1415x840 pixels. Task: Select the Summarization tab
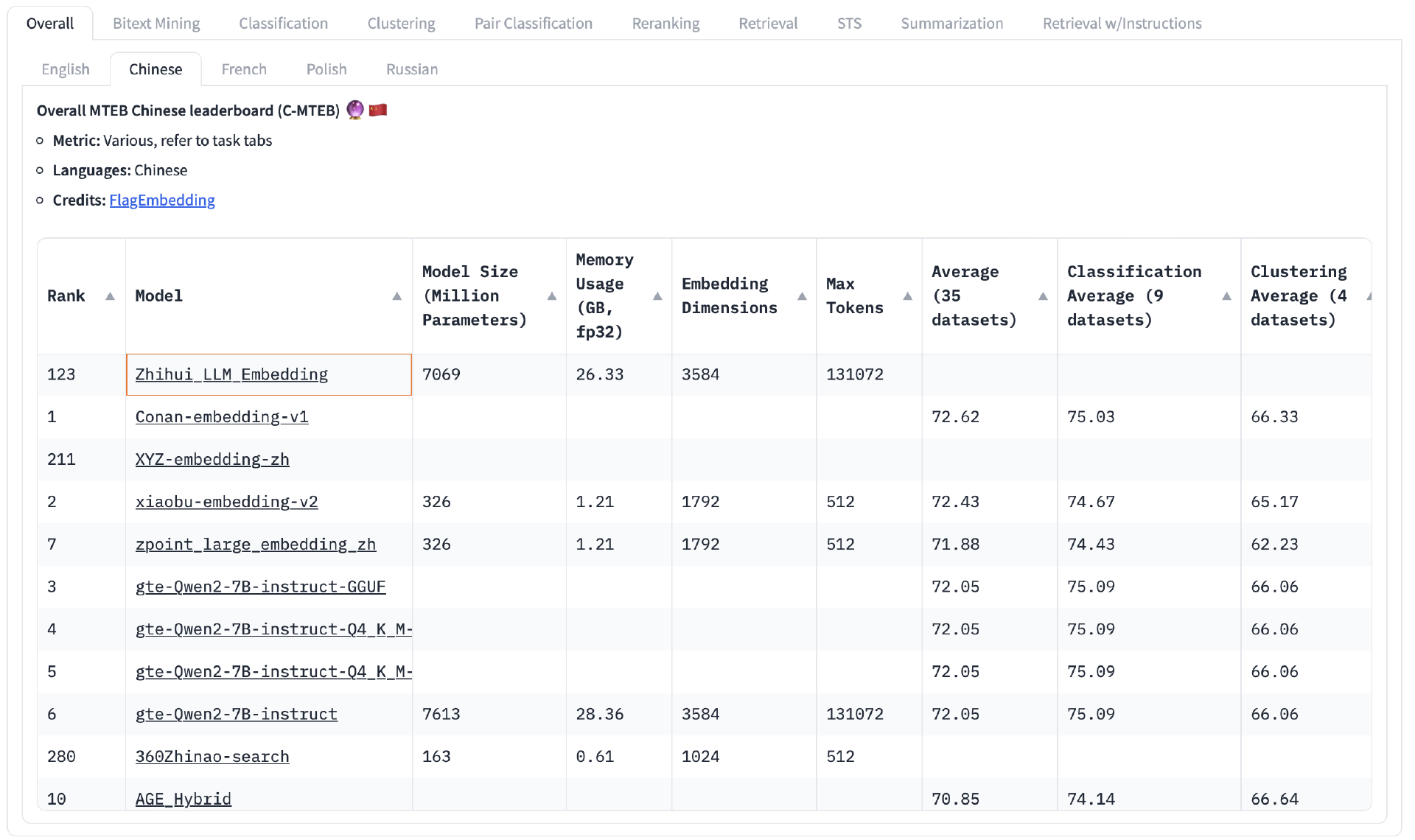pos(951,24)
